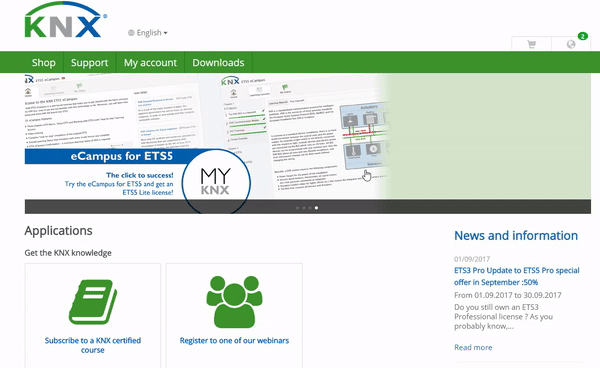Viewport: 600px width, 368px height.
Task: Open Register to one of our webinars
Action: 234,340
